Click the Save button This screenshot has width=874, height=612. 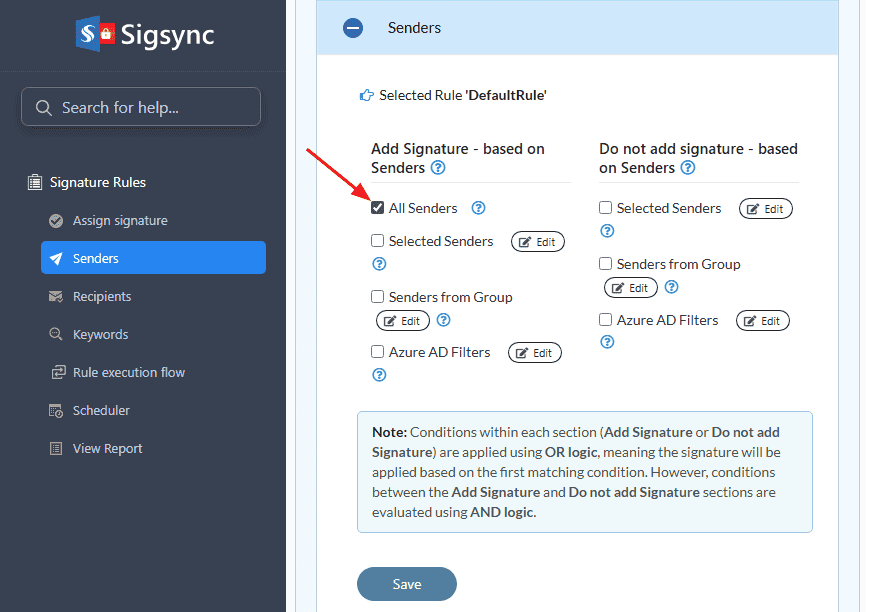[406, 584]
